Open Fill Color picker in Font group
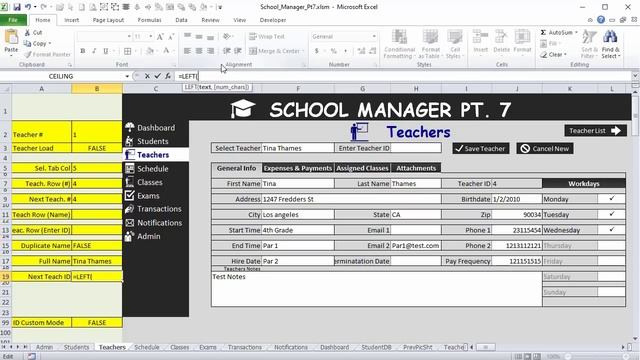This screenshot has height=360, width=640. (x=150, y=51)
